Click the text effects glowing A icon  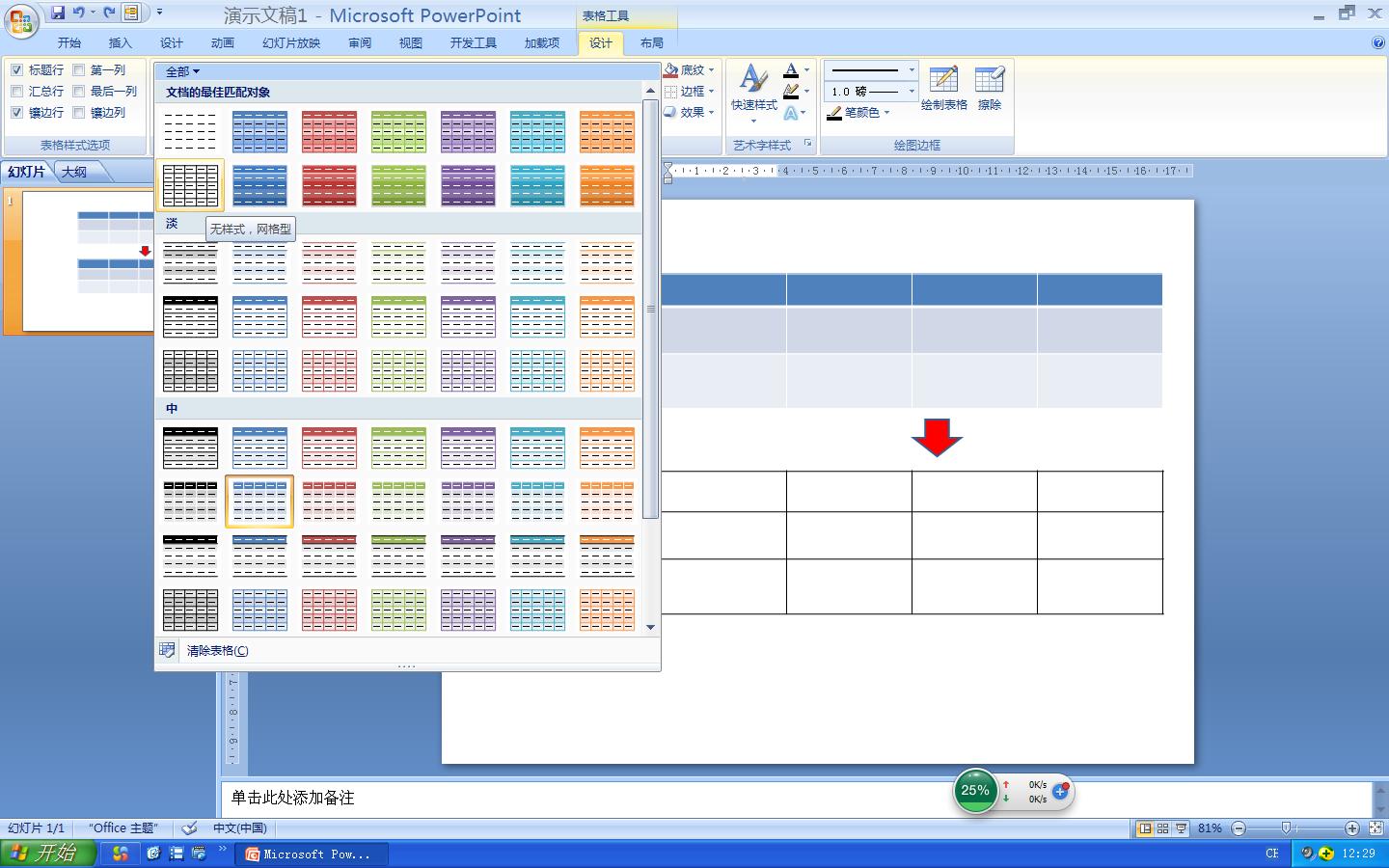coord(791,113)
